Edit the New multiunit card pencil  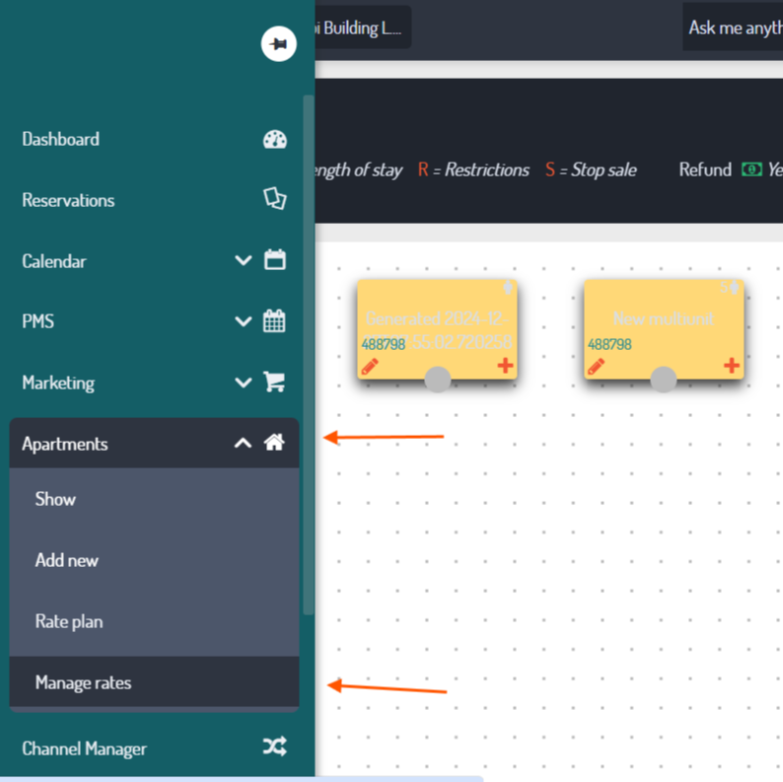pyautogui.click(x=596, y=367)
